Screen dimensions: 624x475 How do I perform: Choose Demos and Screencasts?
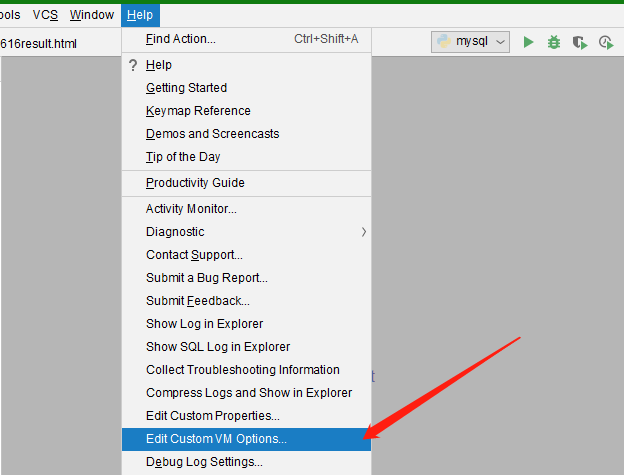(x=246, y=134)
